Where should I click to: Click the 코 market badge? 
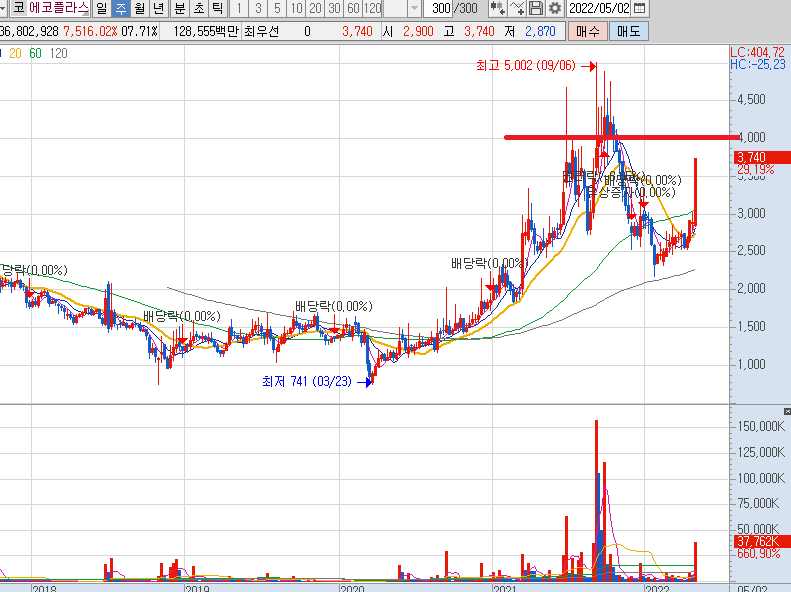pyautogui.click(x=18, y=8)
